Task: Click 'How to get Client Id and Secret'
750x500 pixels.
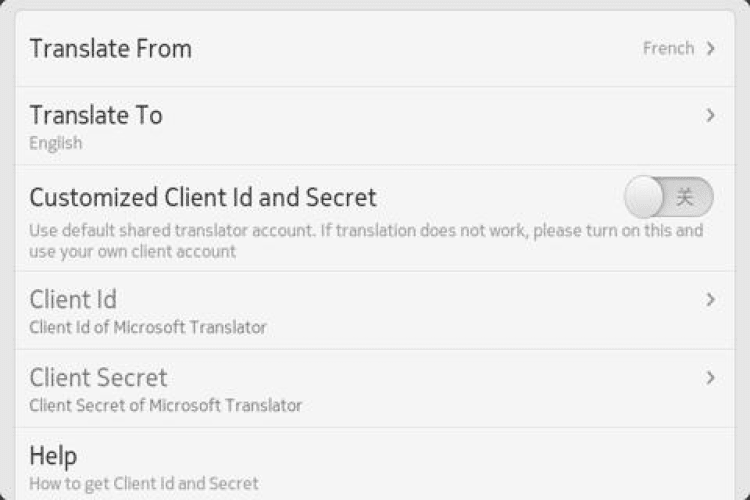Action: pyautogui.click(x=144, y=484)
